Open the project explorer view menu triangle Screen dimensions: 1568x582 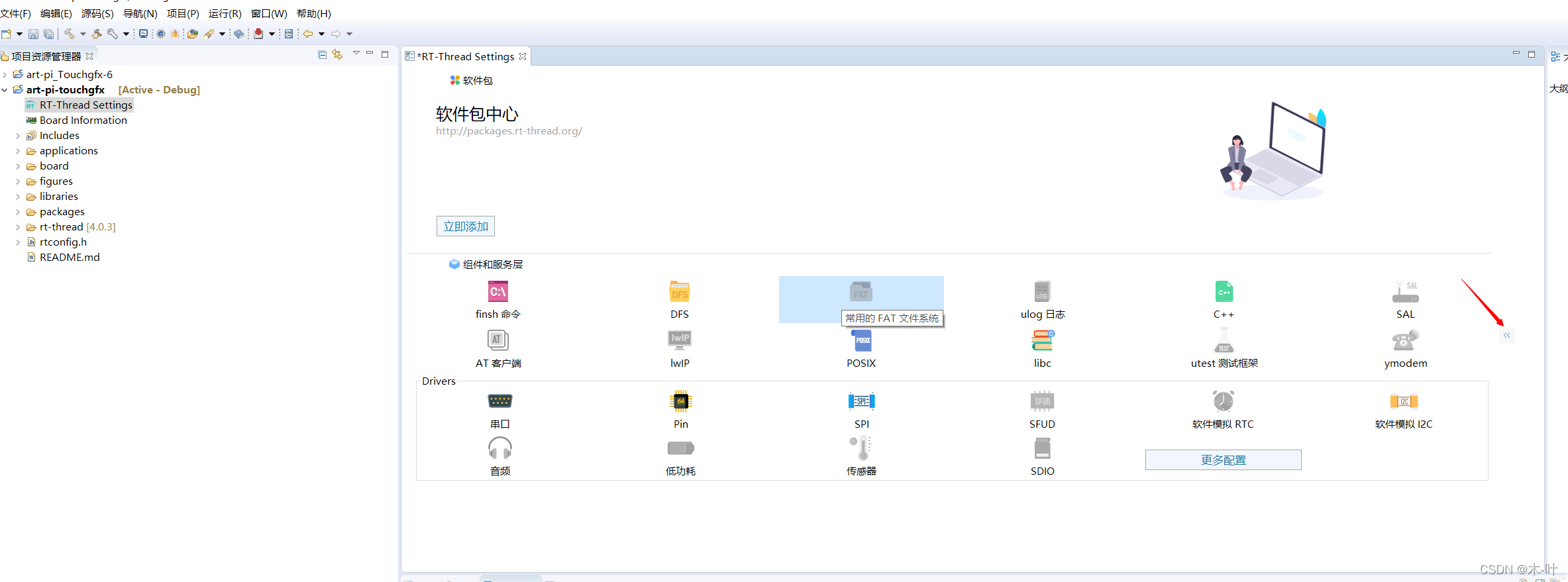[356, 52]
